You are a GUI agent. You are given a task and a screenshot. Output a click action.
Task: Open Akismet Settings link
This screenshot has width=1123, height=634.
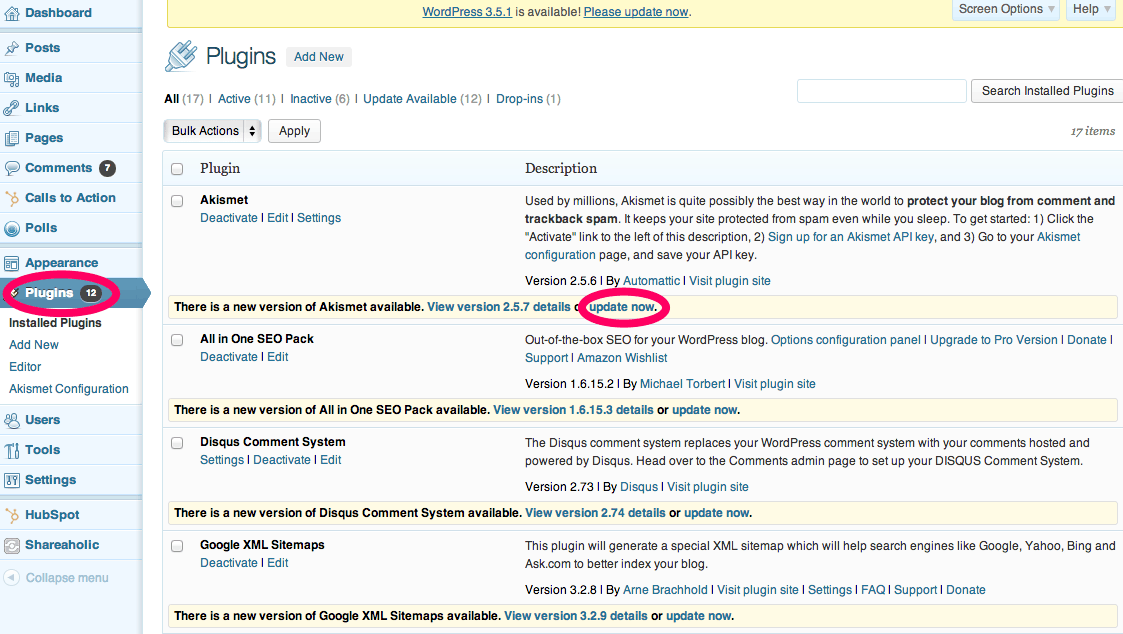319,218
